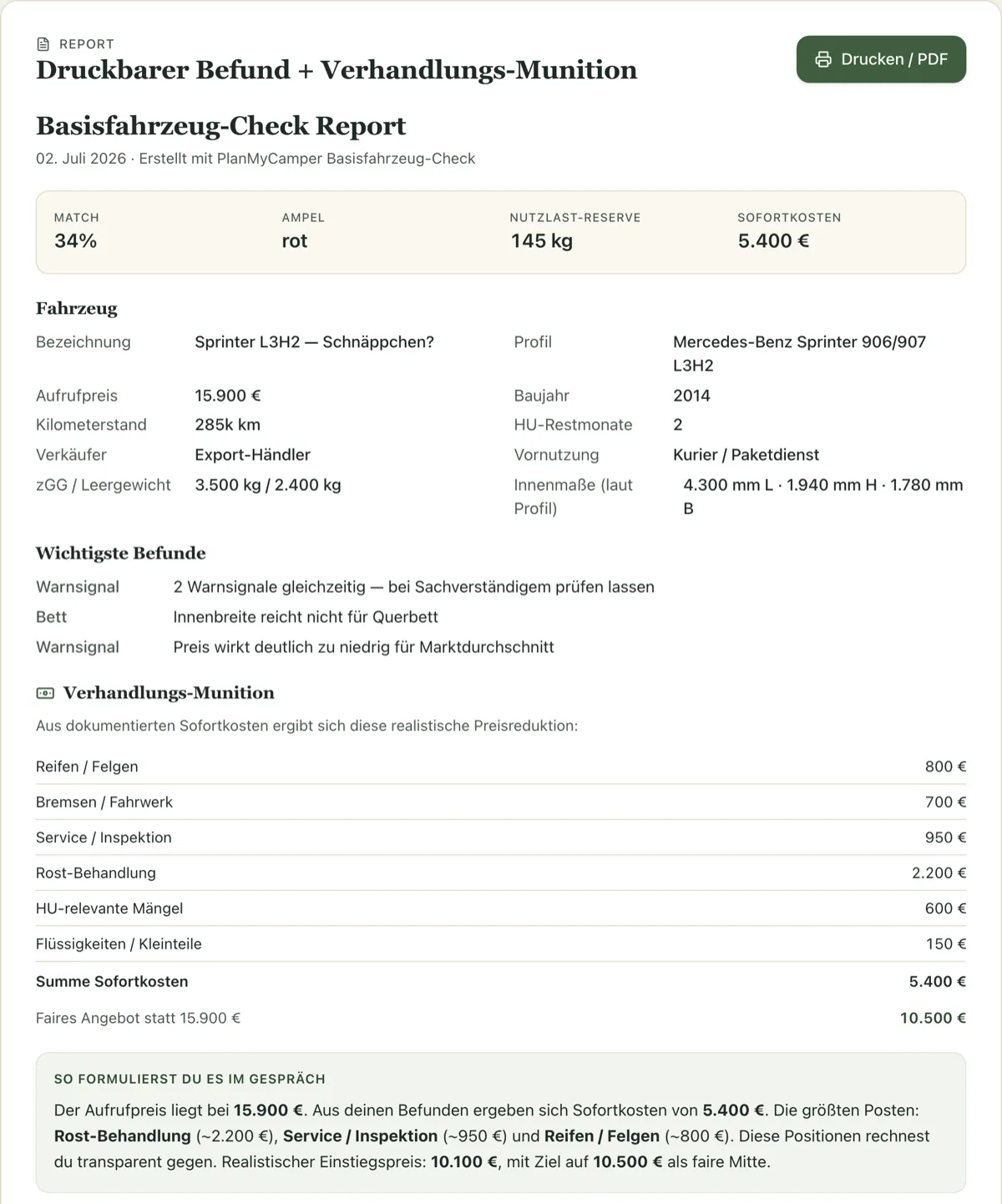
Task: Click the 150 € Flüssigkeiten amount
Action: coord(946,944)
